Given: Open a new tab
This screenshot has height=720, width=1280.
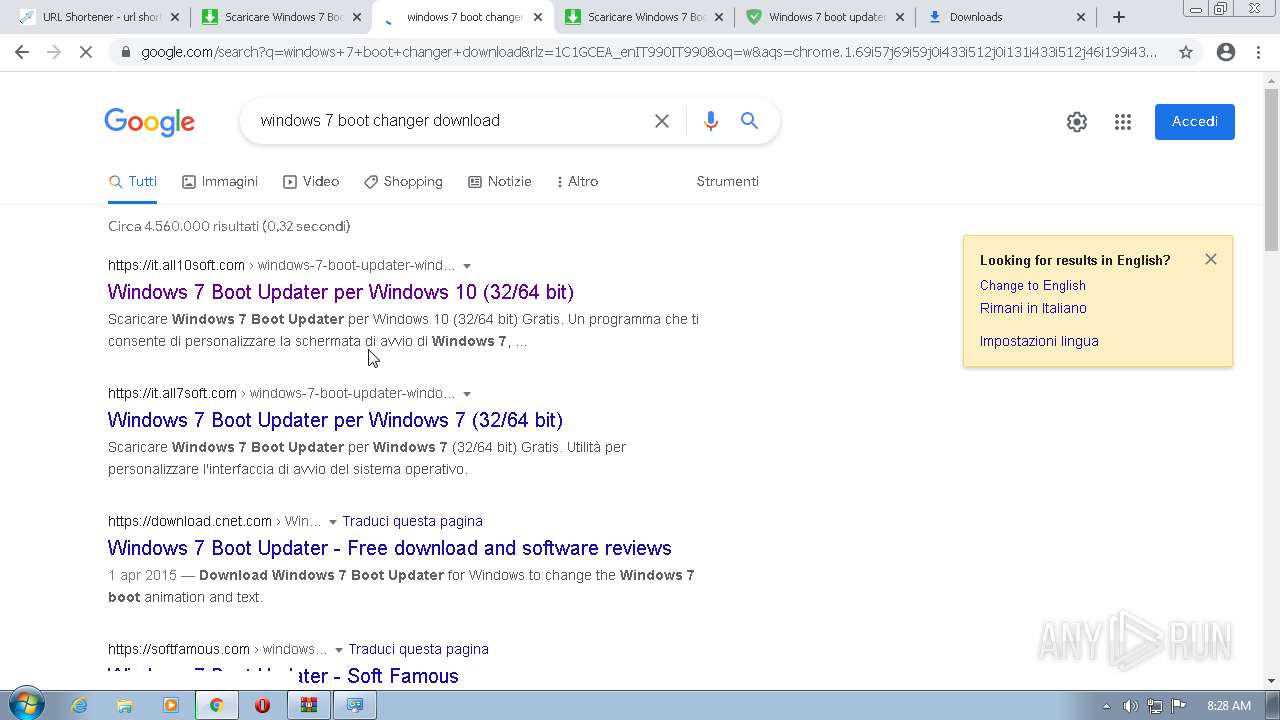Looking at the screenshot, I should pos(1119,17).
